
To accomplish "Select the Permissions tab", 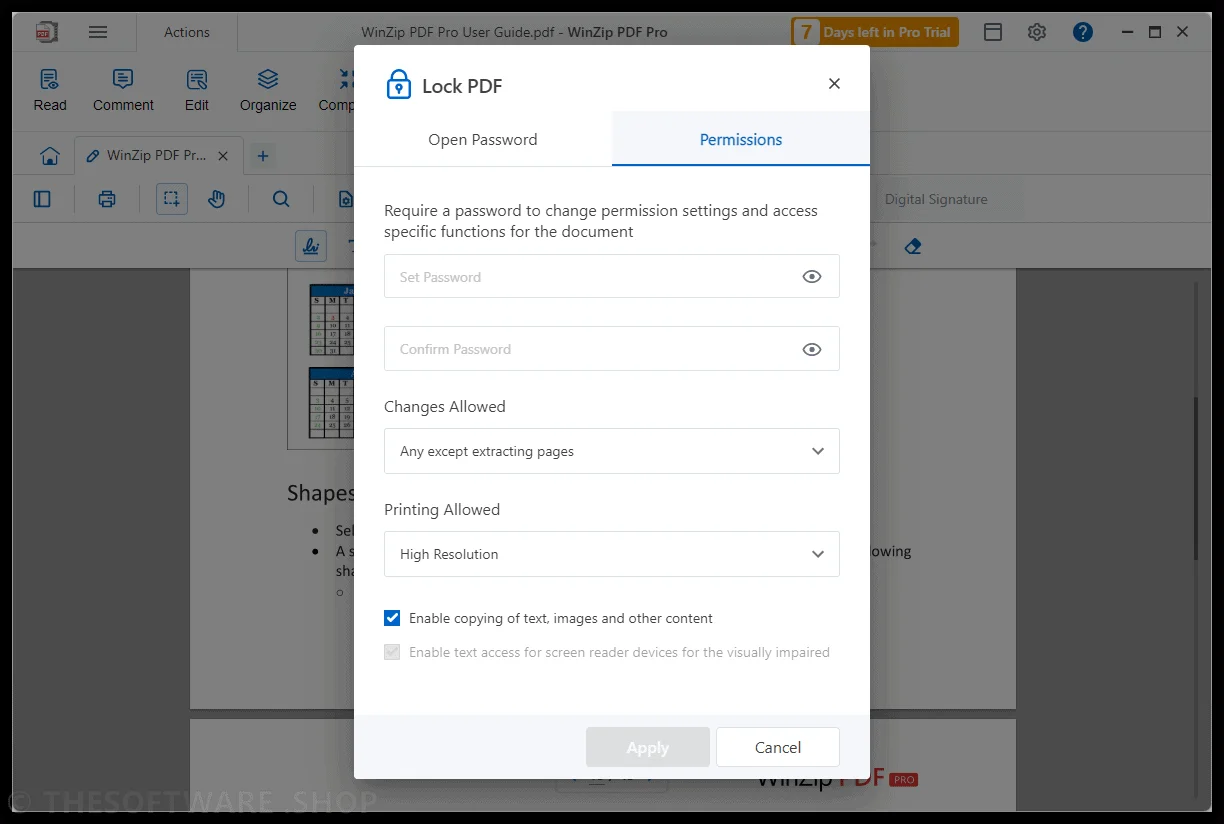I will [x=741, y=139].
